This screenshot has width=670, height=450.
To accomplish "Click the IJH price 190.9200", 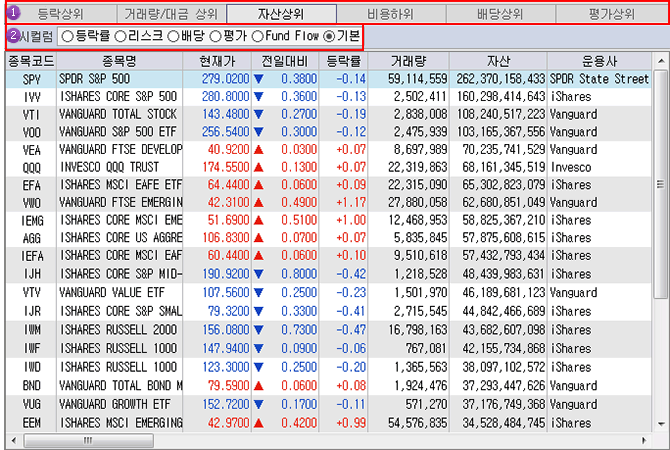I will [226, 274].
